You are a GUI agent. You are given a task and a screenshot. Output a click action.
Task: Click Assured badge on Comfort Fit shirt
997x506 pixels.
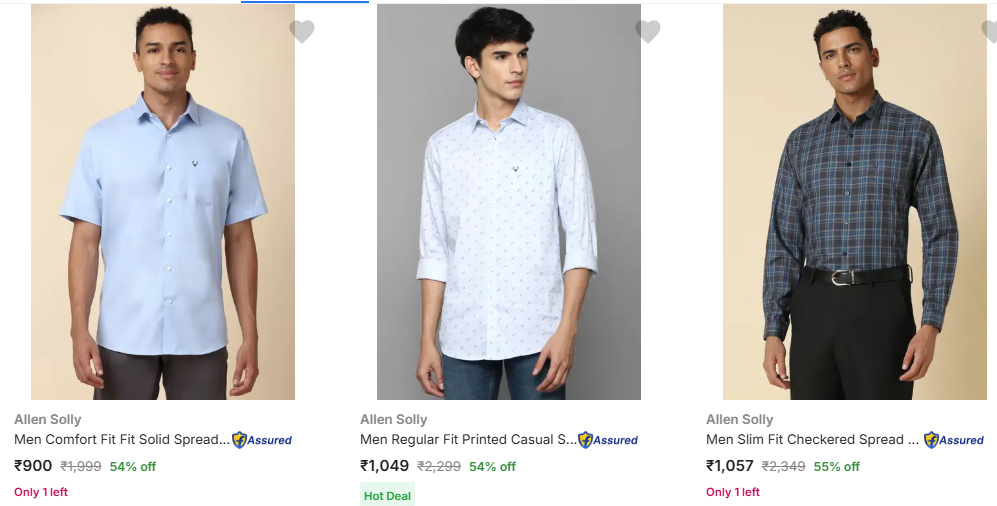[x=262, y=440]
